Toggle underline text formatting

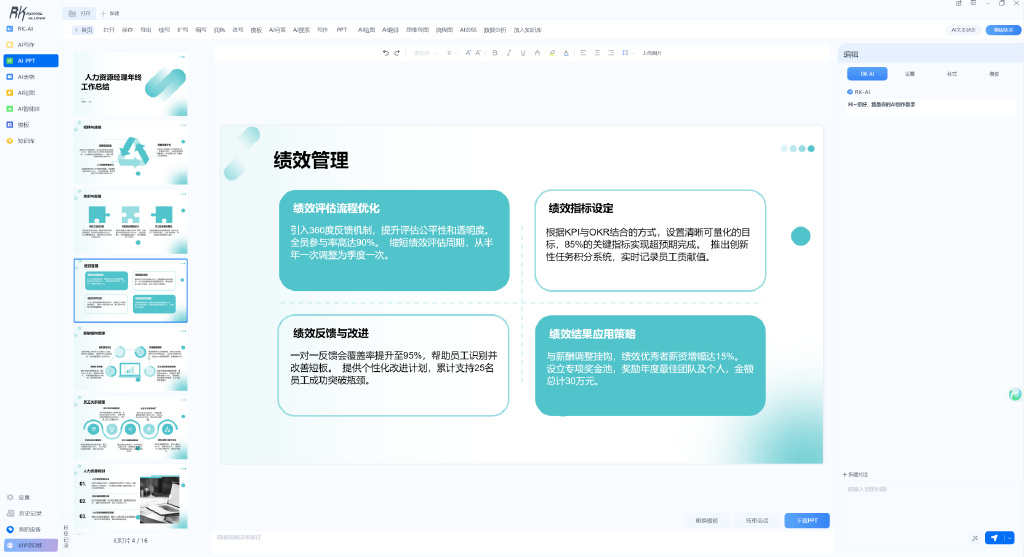click(523, 53)
